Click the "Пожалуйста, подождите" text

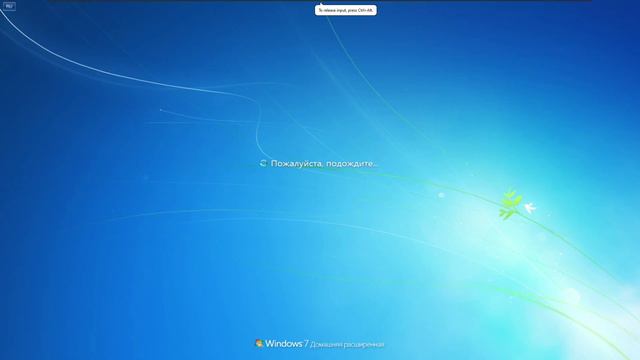coord(324,164)
